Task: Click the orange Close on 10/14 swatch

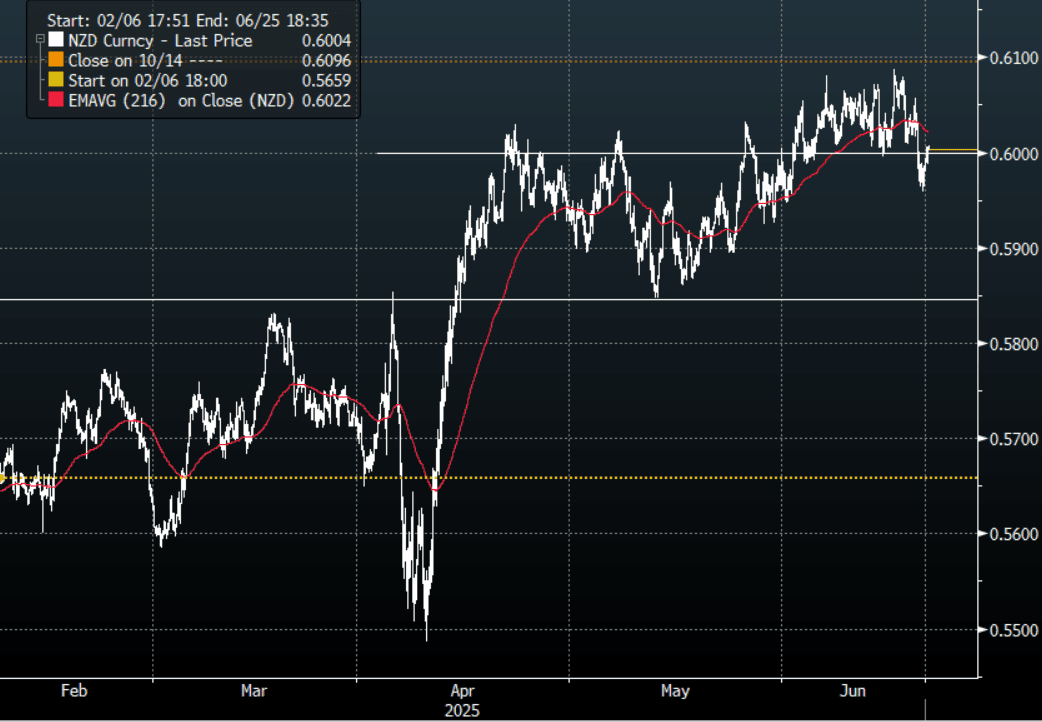Action: click(55, 61)
